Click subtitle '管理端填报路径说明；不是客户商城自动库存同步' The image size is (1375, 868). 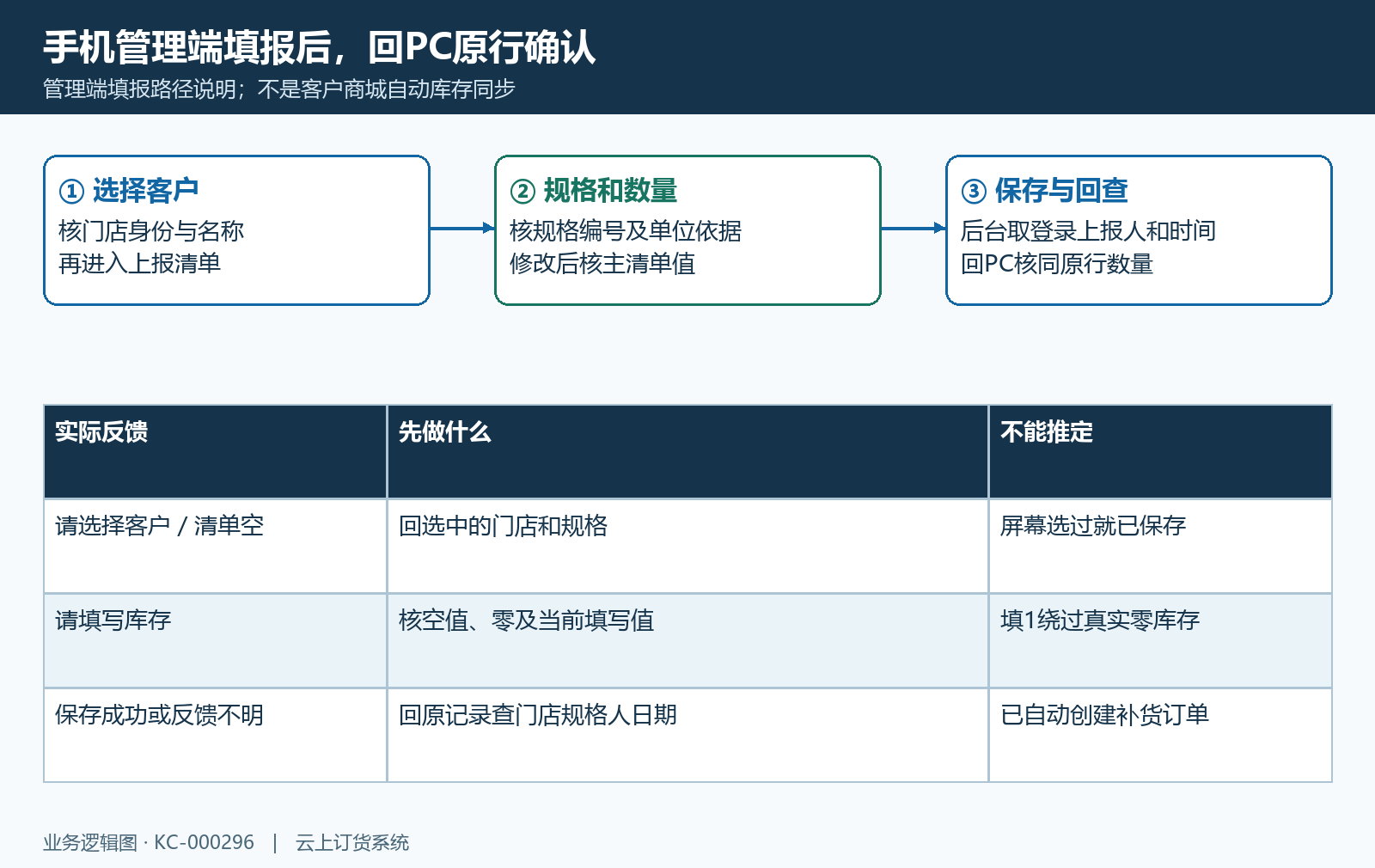click(x=279, y=89)
